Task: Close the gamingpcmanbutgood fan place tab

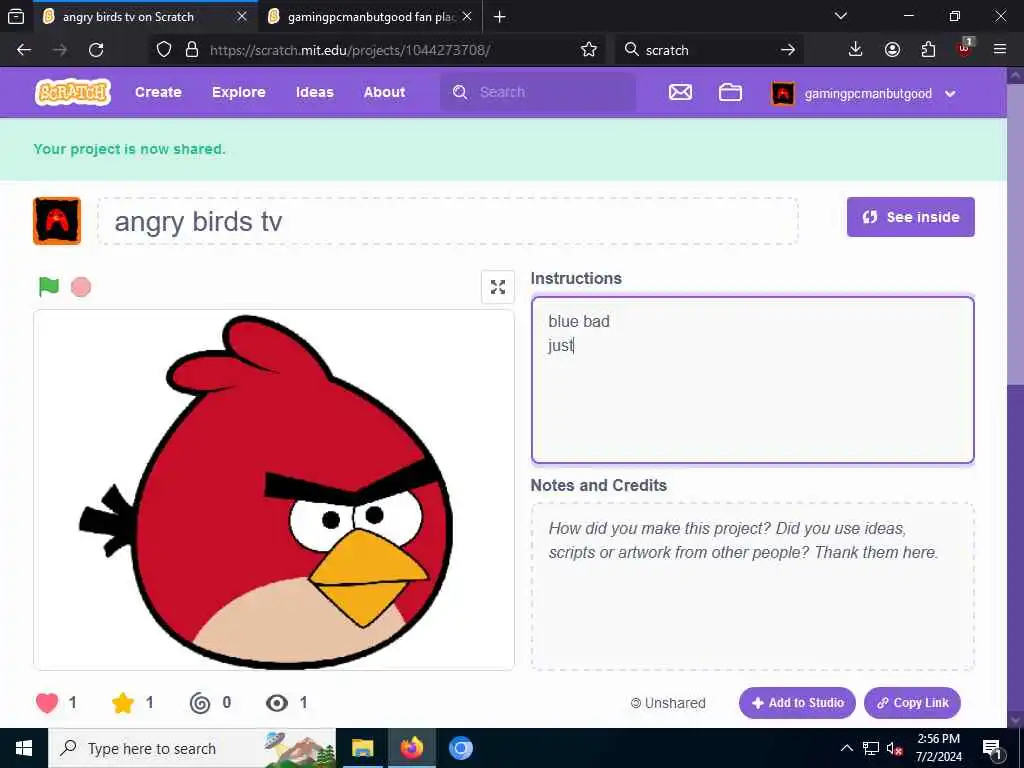Action: tap(467, 16)
